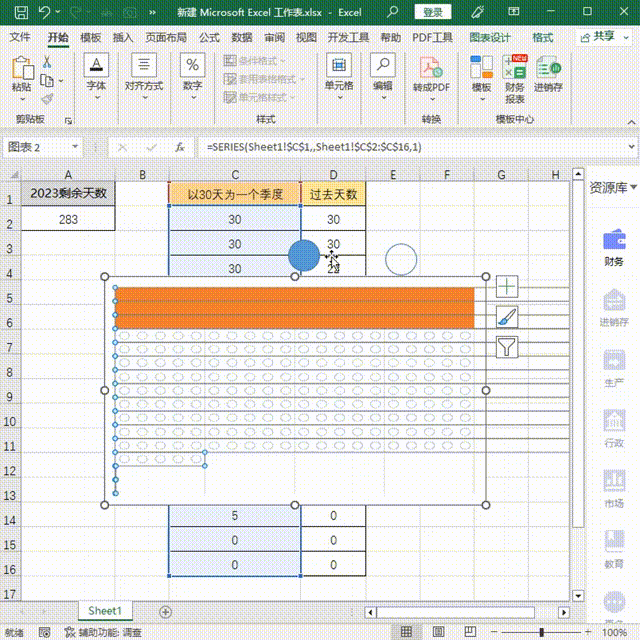Open the 剪贴板 dialog launcher
Viewport: 640px width, 640px height.
point(68,120)
